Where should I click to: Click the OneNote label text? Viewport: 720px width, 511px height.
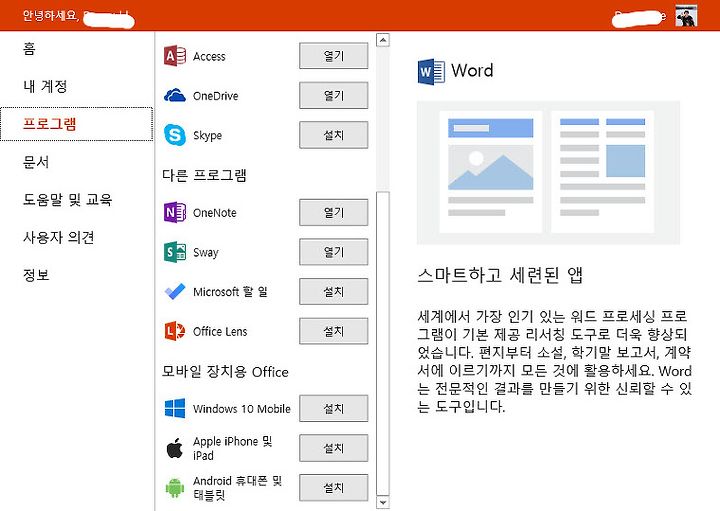click(214, 213)
